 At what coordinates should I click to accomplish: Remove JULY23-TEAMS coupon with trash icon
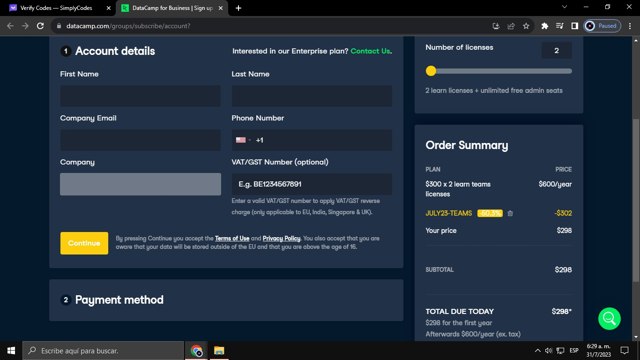coord(510,213)
